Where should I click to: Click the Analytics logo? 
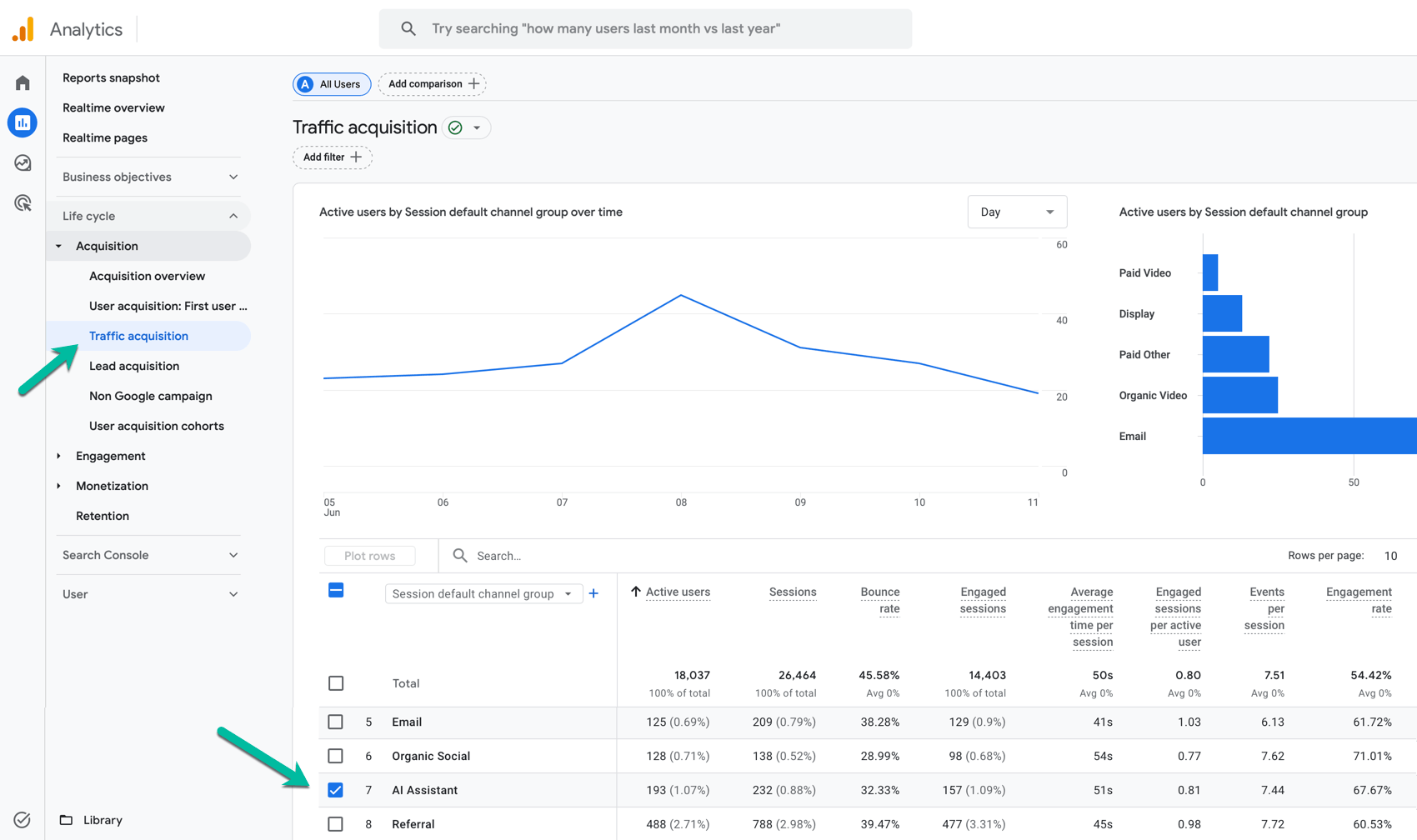coord(23,29)
